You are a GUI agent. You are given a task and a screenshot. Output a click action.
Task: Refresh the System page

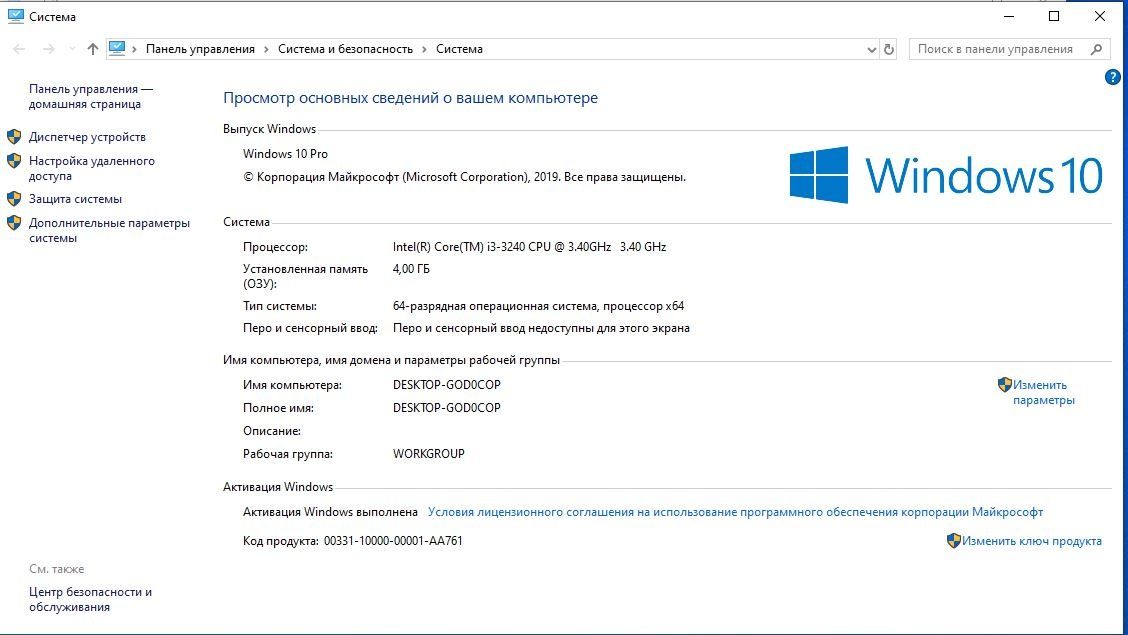889,50
